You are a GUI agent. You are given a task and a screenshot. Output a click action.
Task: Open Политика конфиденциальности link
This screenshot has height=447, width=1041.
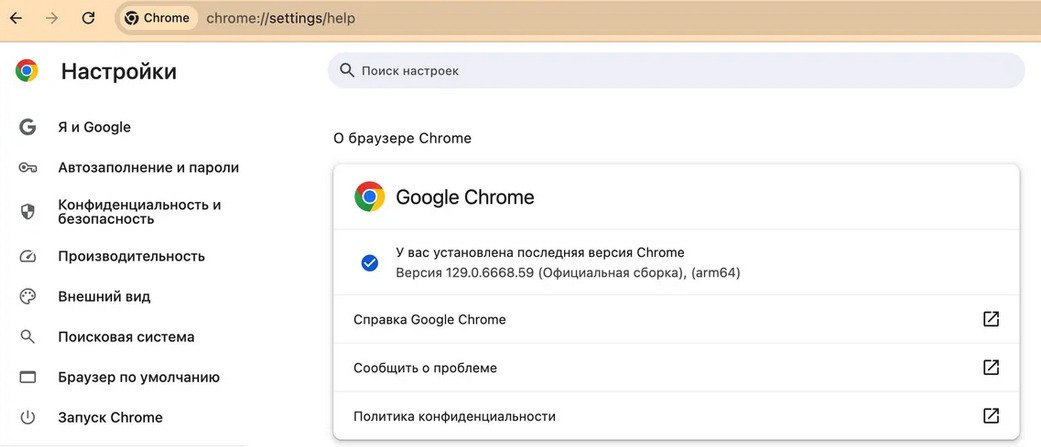click(x=676, y=416)
